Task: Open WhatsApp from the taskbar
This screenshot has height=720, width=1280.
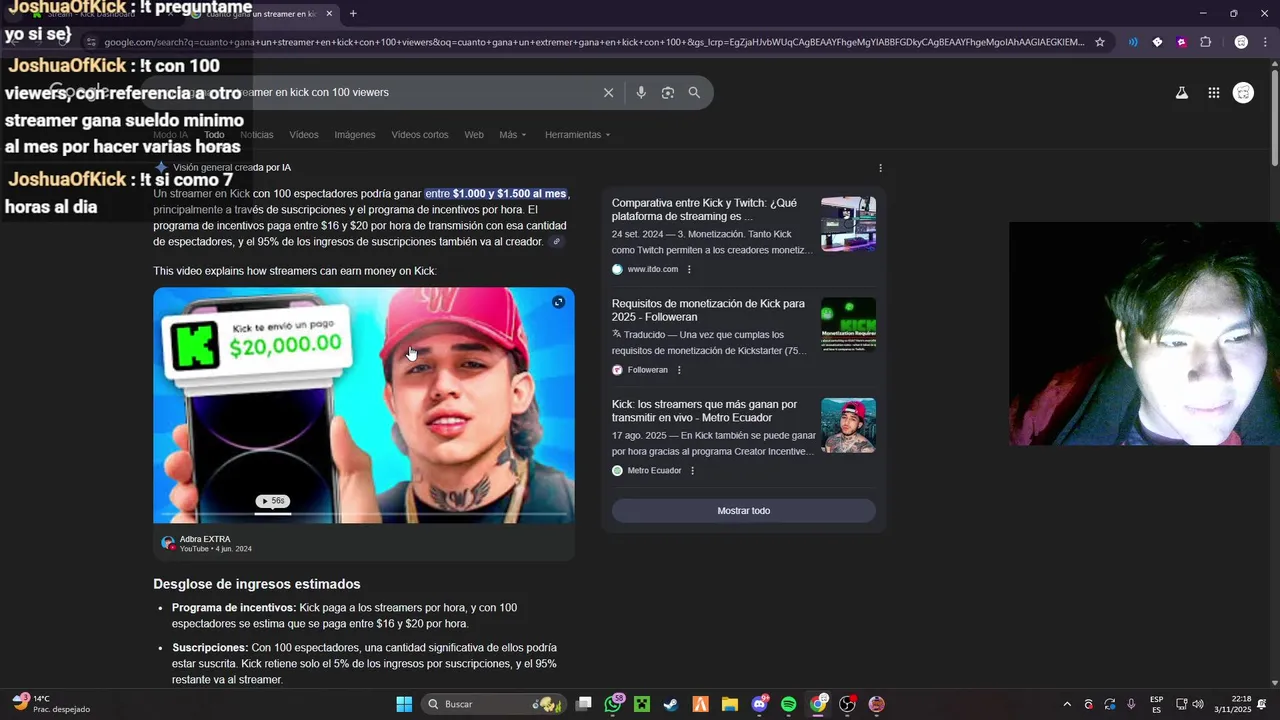Action: point(613,704)
